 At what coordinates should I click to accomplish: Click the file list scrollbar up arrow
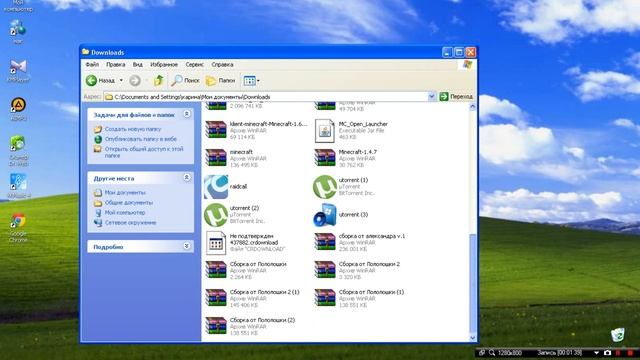473,107
